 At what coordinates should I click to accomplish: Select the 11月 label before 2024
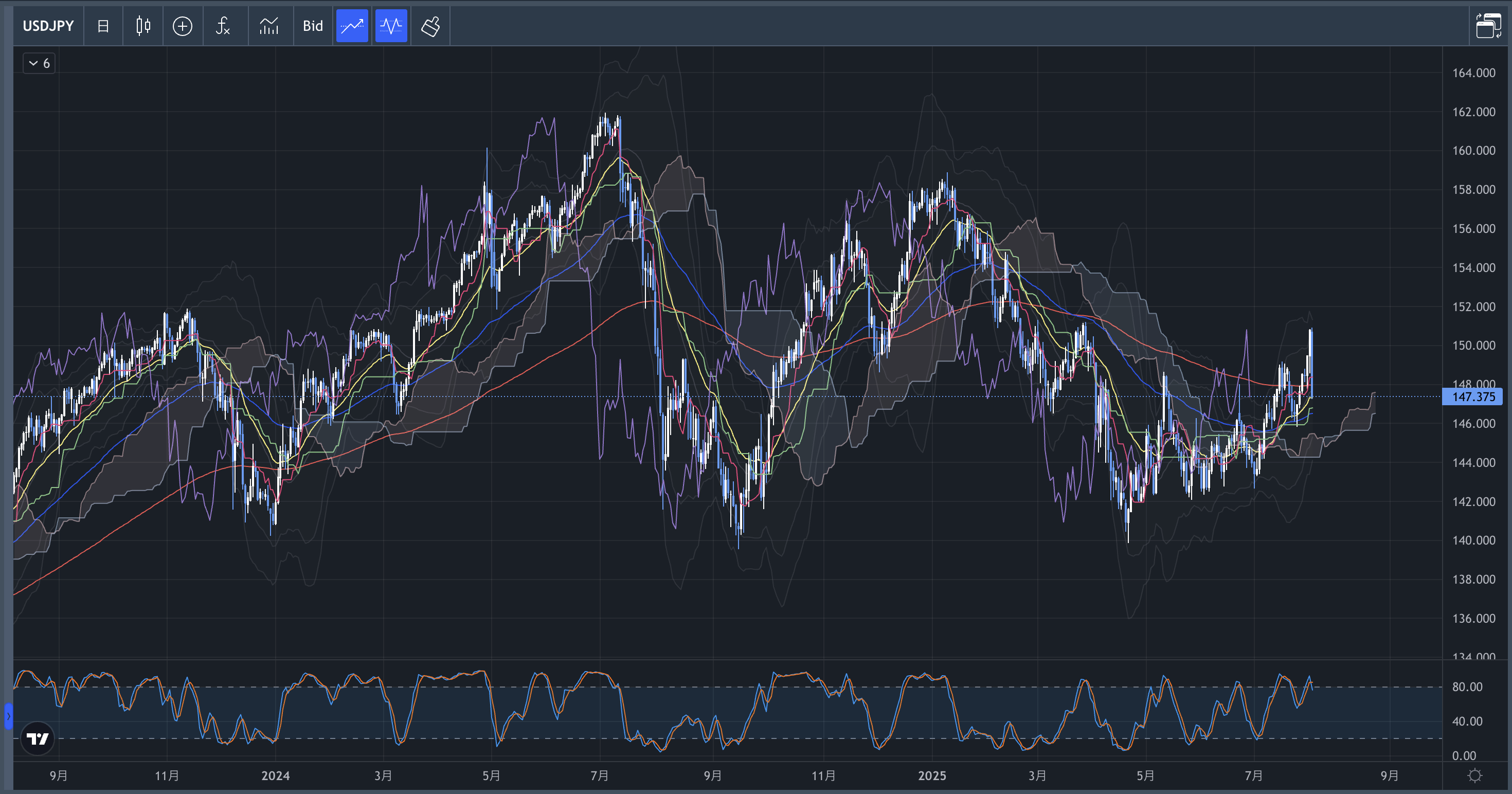tap(167, 776)
